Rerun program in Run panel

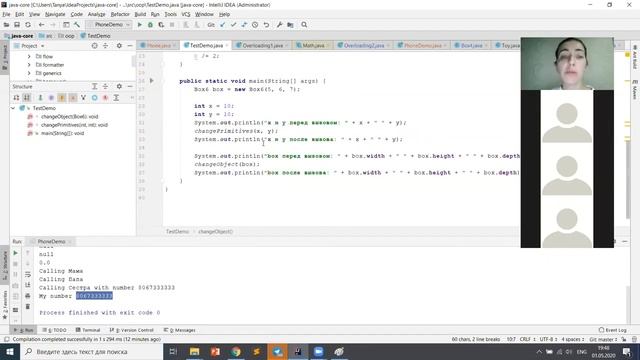(x=16, y=253)
